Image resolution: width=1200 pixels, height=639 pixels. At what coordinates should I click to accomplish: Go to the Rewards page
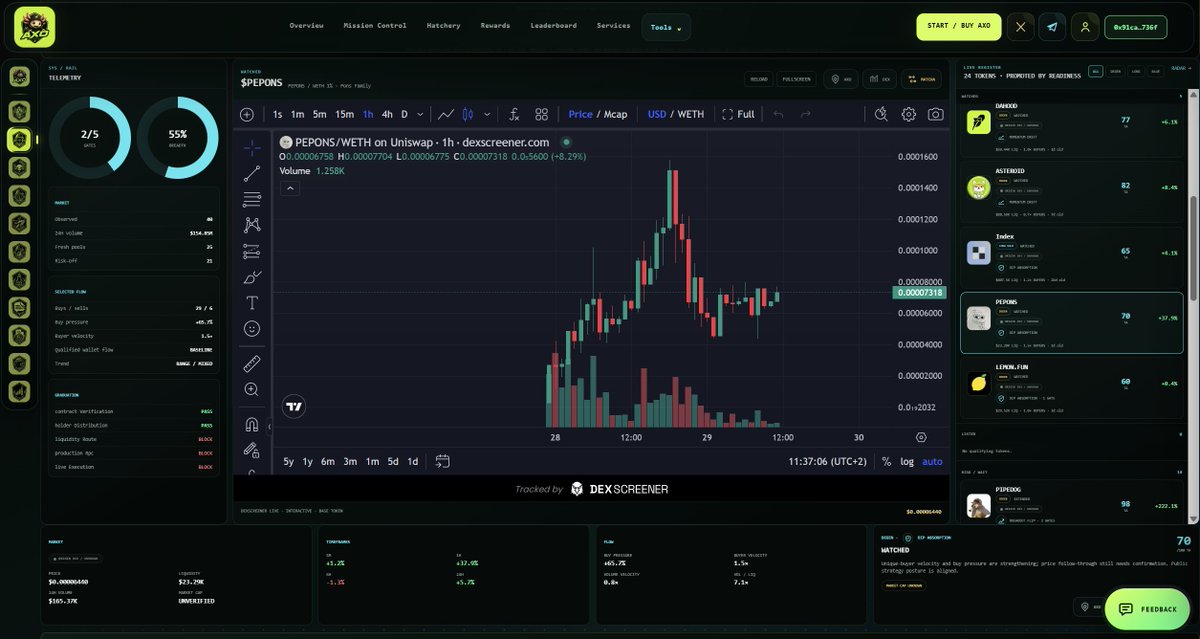pos(495,25)
